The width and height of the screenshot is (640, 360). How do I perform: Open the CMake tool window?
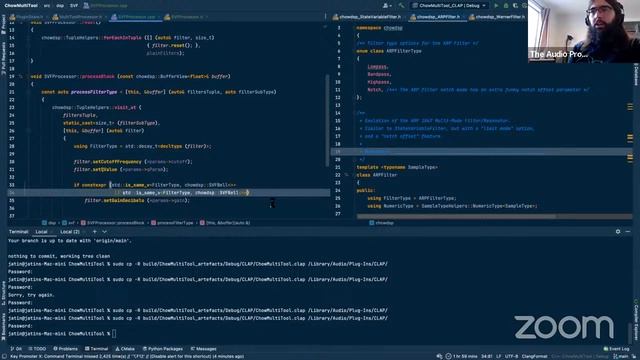(125, 349)
